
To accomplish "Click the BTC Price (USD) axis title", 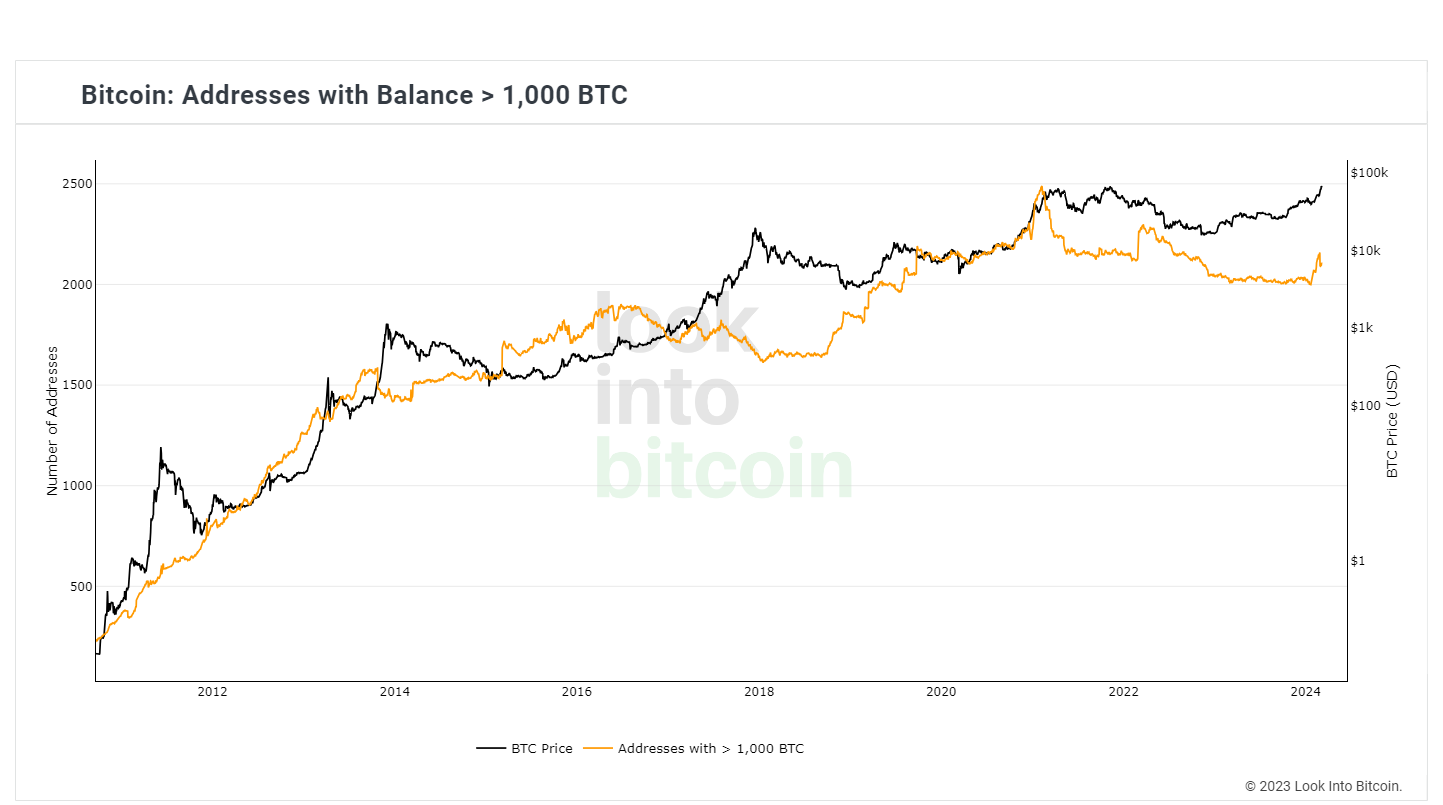I will 1392,420.
